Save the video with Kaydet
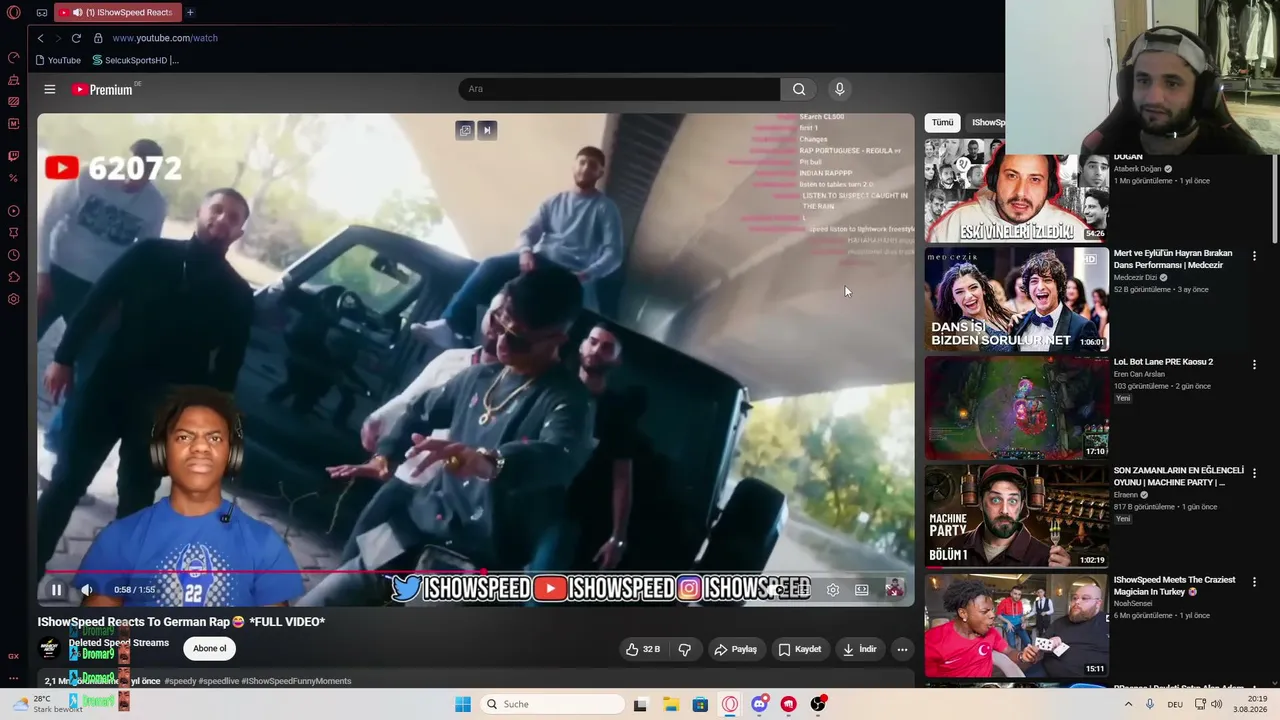Screen dimensions: 1280x720 (800, 649)
